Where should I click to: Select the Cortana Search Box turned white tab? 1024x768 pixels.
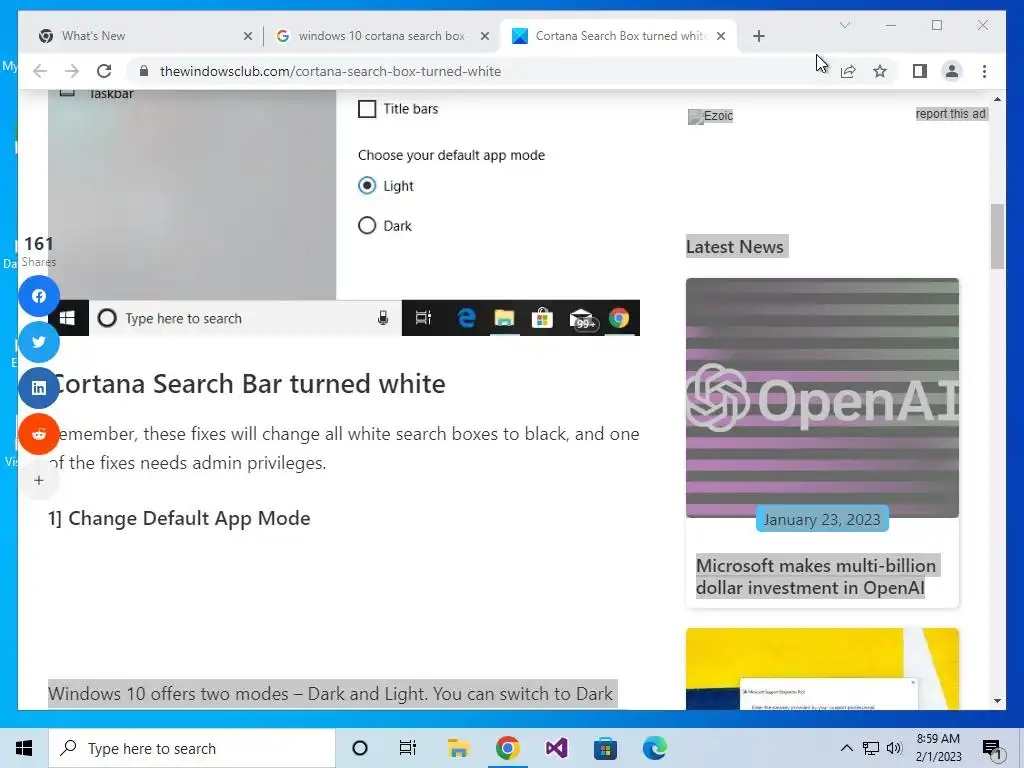pos(619,36)
